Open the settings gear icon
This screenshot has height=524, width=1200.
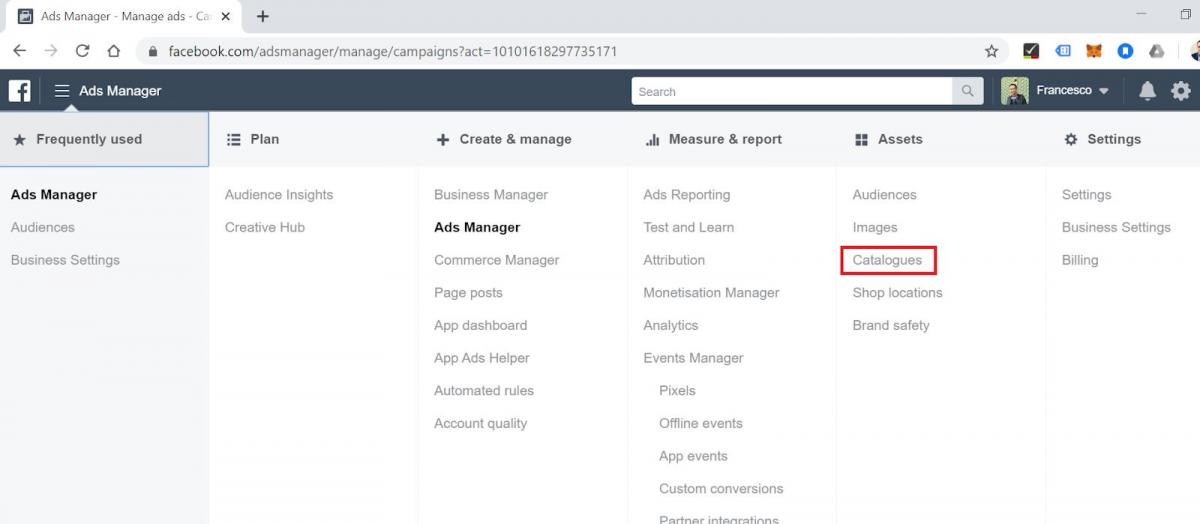click(x=1181, y=91)
